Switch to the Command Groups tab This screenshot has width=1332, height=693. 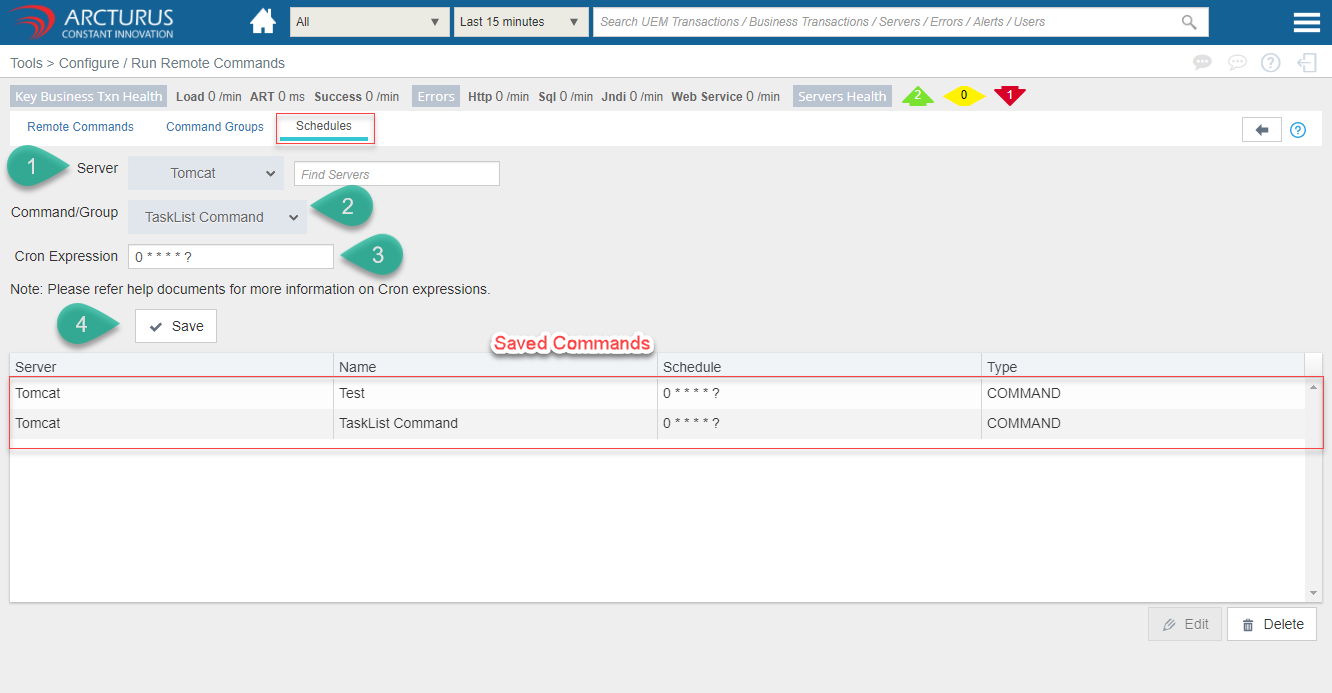tap(215, 127)
